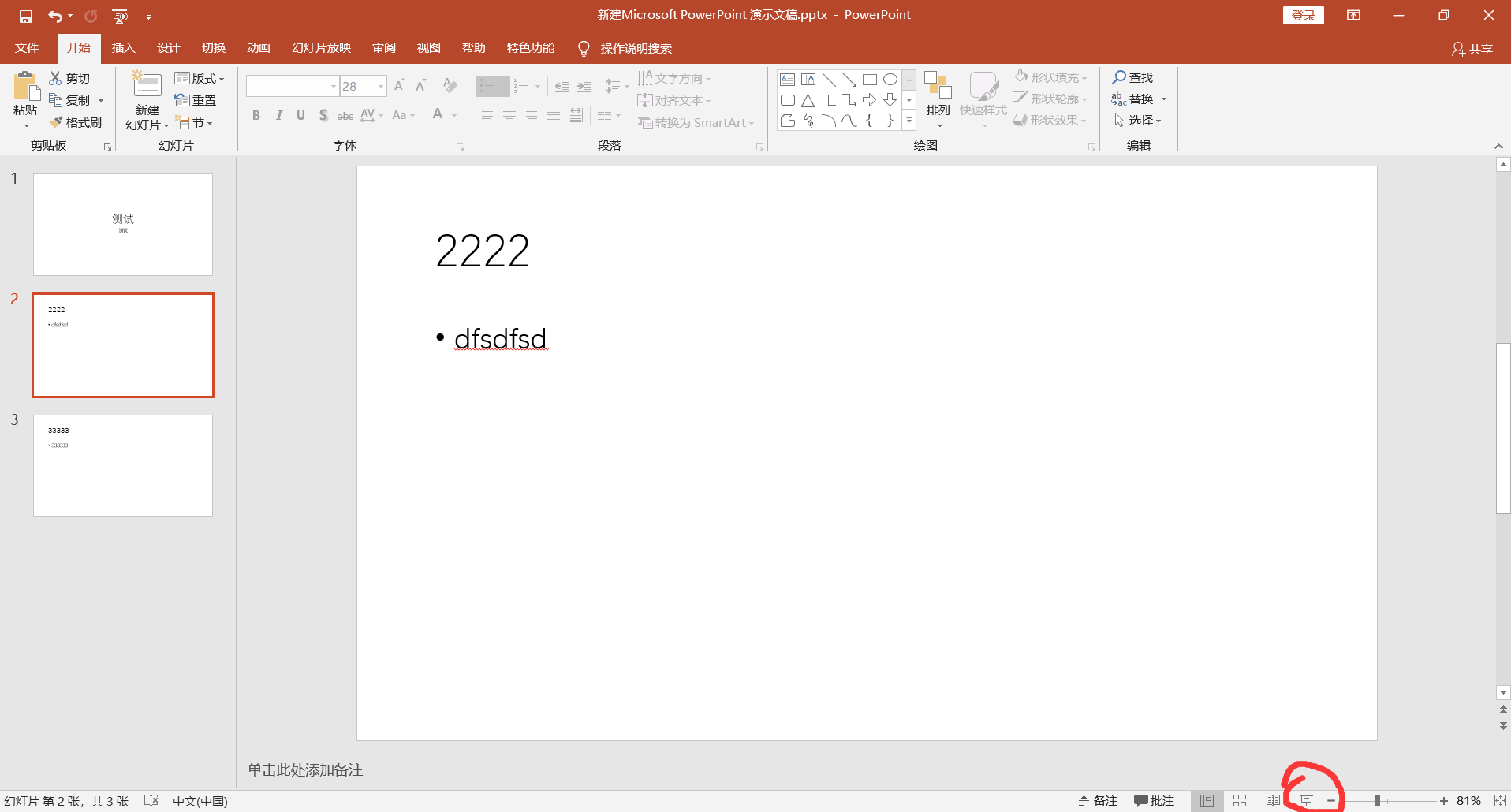
Task: Toggle Bold formatting
Action: point(256,116)
